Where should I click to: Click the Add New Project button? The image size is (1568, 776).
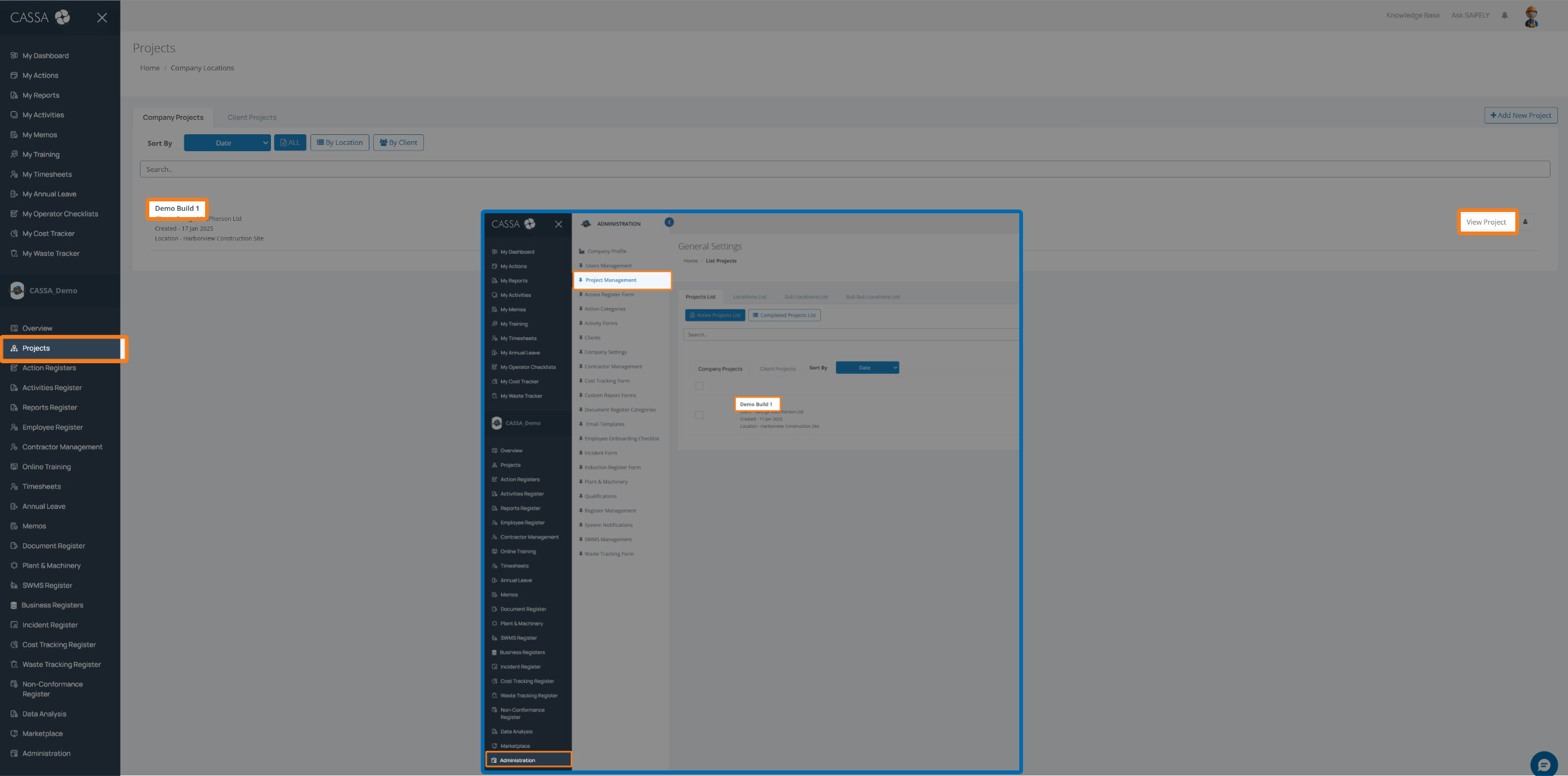pyautogui.click(x=1520, y=115)
